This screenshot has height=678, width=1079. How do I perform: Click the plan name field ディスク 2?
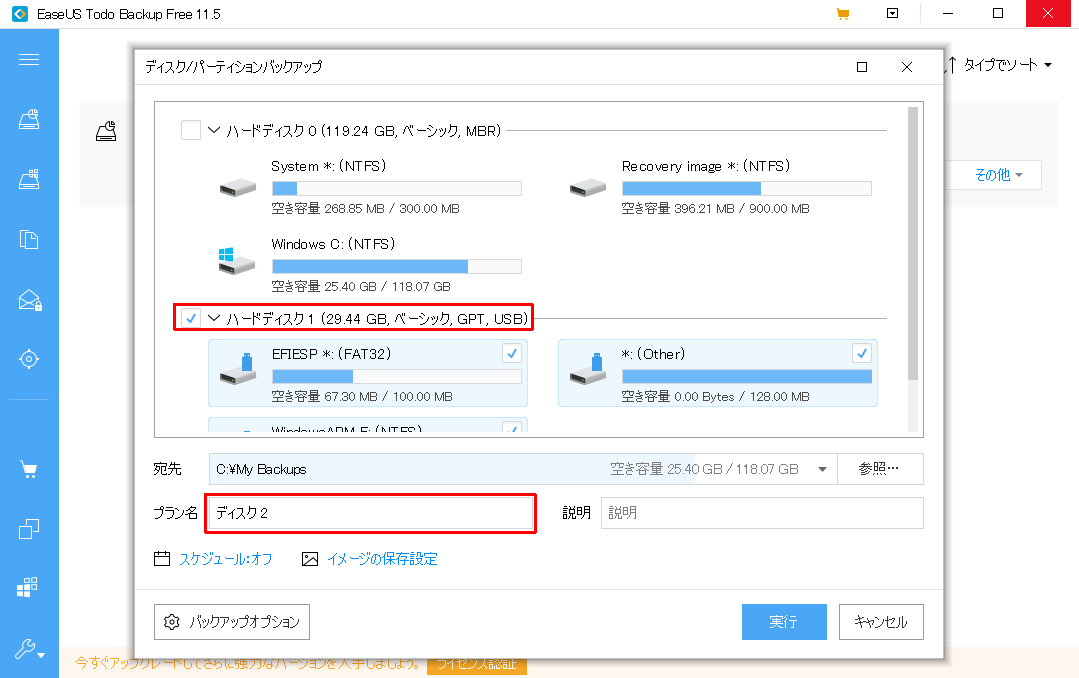(x=370, y=513)
